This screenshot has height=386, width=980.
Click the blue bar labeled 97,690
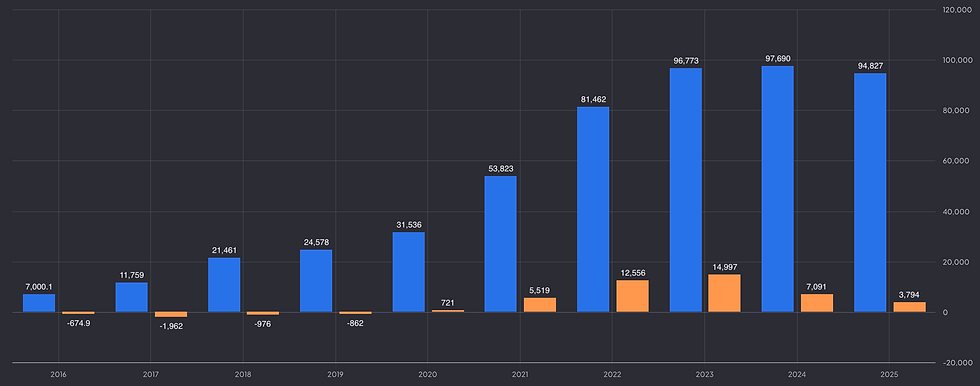coord(778,189)
